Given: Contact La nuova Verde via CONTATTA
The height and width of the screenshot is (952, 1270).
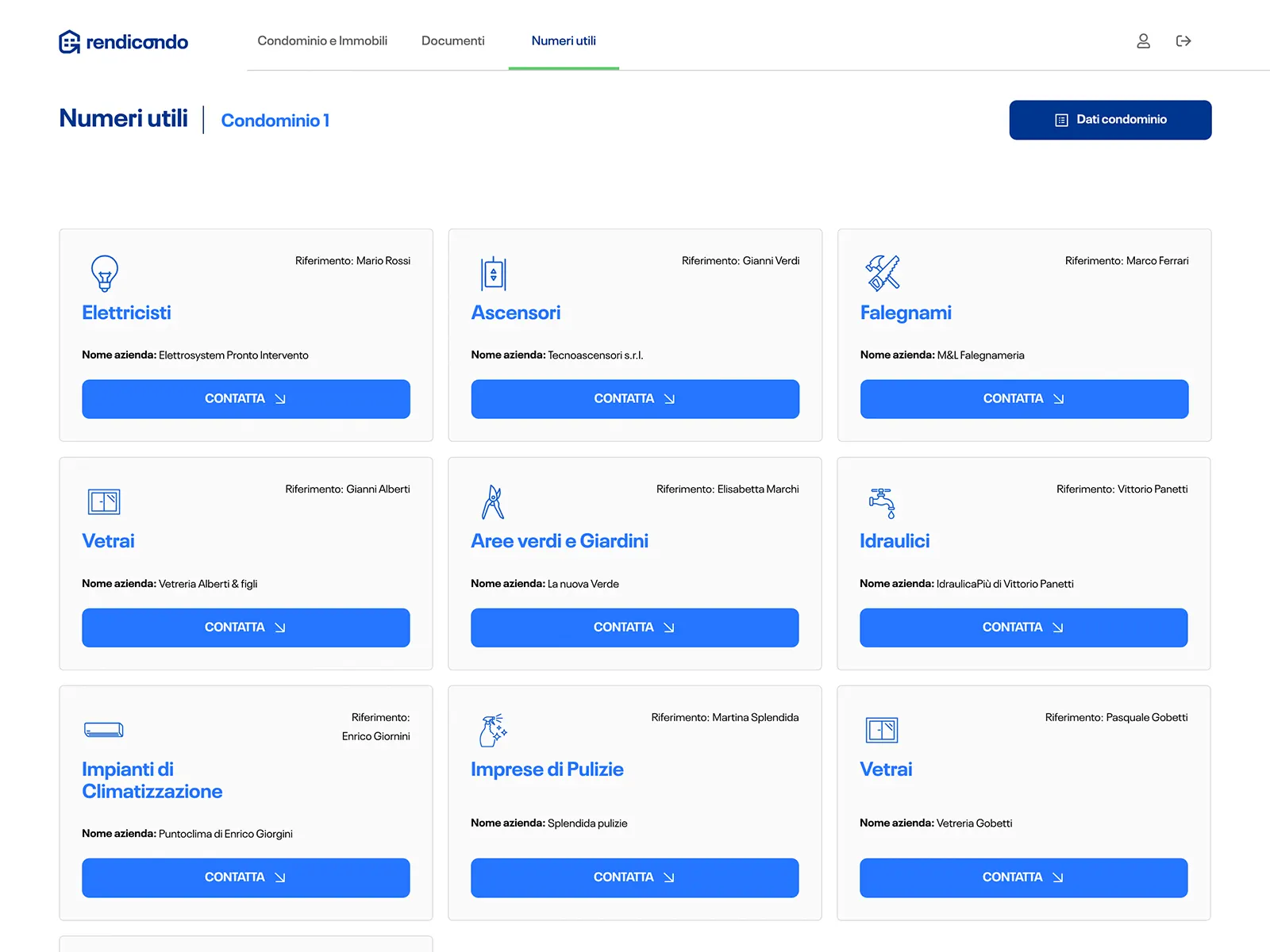Looking at the screenshot, I should tap(635, 628).
